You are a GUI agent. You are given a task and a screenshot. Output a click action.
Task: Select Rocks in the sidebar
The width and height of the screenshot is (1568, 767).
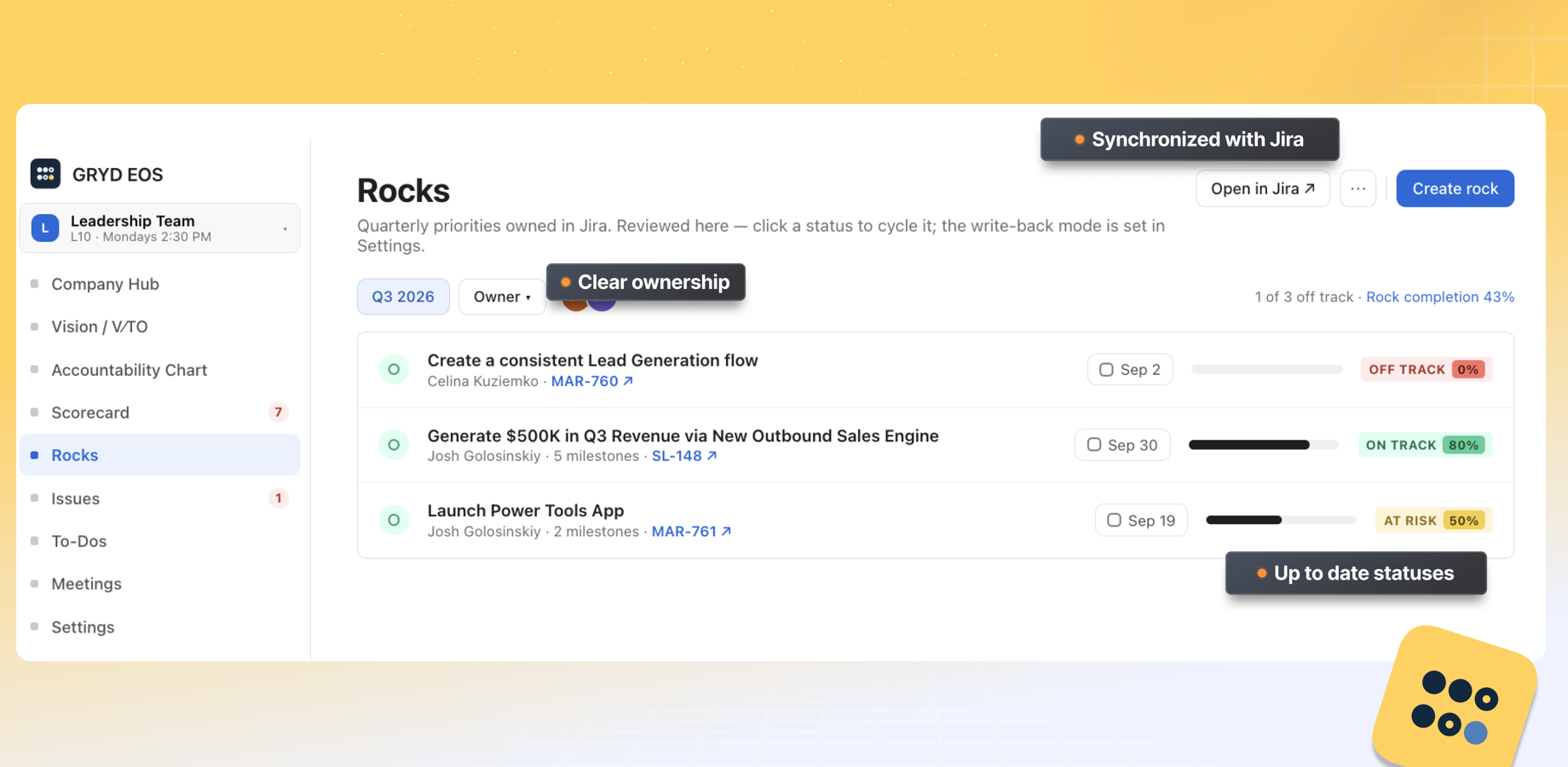[160, 455]
